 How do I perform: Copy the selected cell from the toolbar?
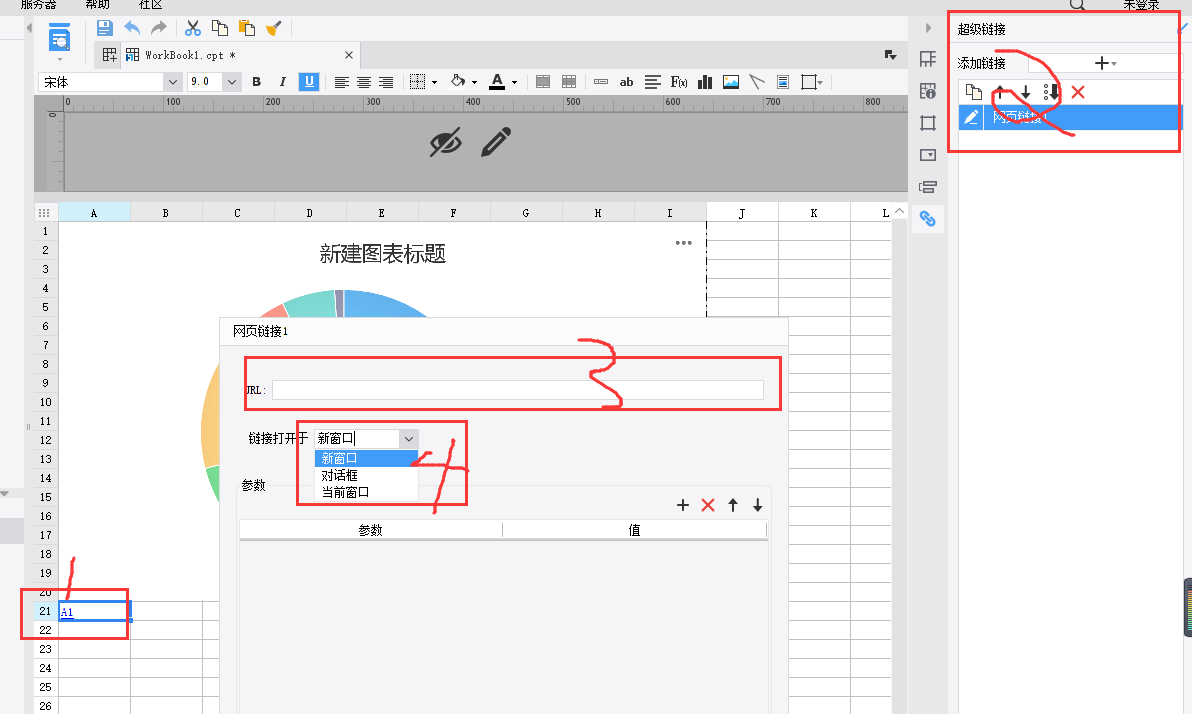pyautogui.click(x=220, y=28)
